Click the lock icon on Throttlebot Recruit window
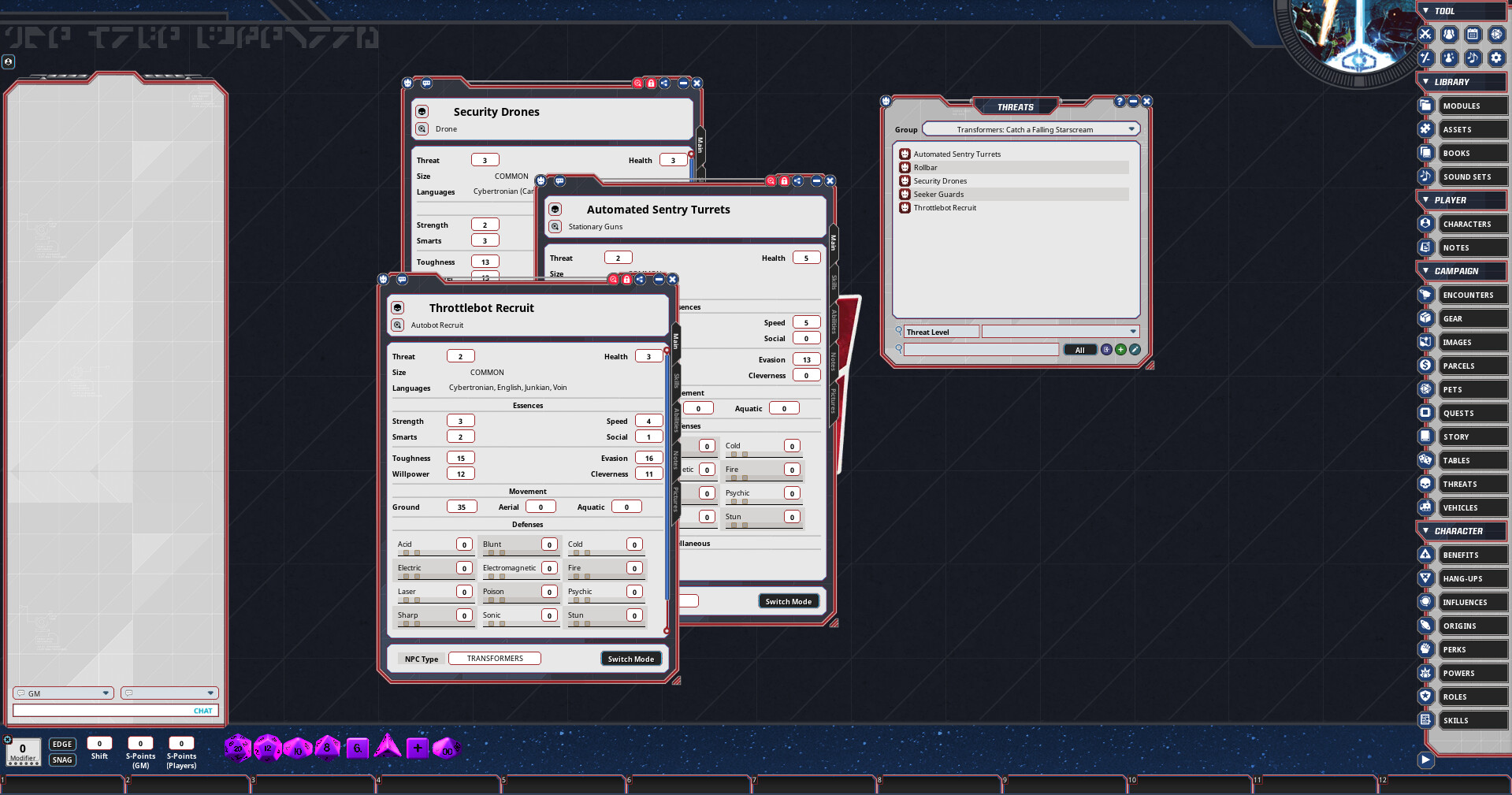 (x=626, y=280)
